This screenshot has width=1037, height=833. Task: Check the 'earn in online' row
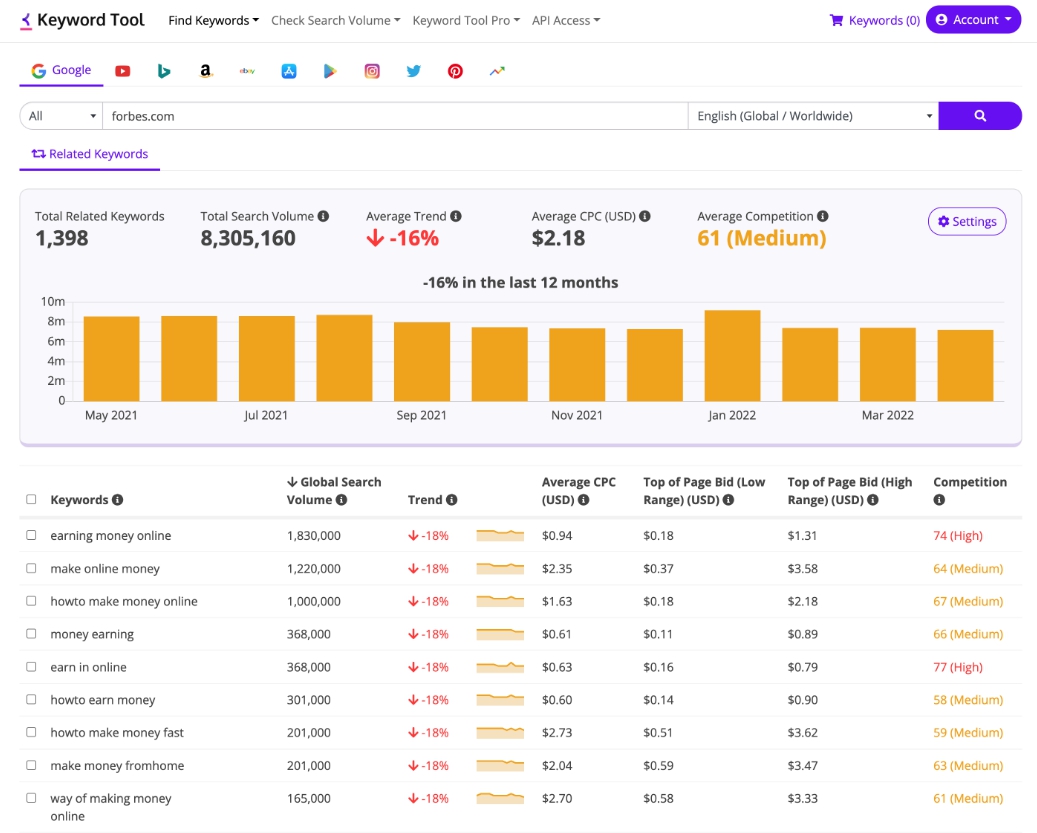coord(31,666)
